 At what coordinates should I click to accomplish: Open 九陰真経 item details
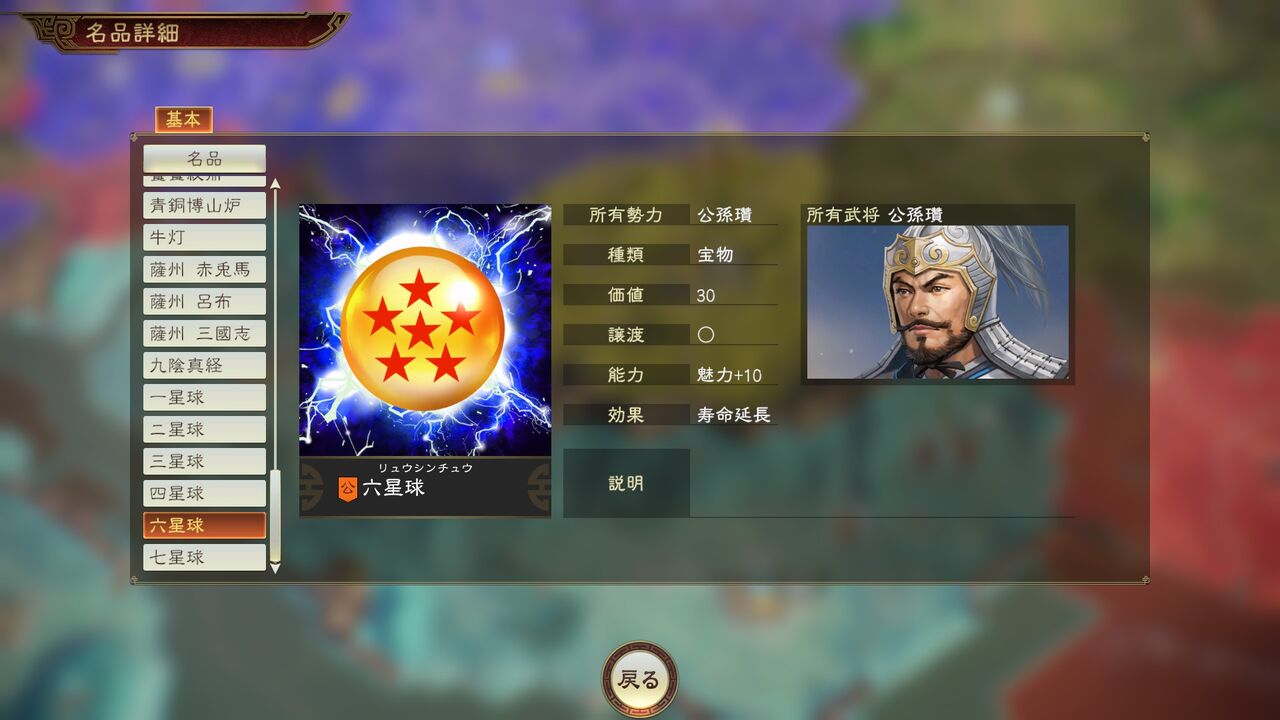click(204, 365)
